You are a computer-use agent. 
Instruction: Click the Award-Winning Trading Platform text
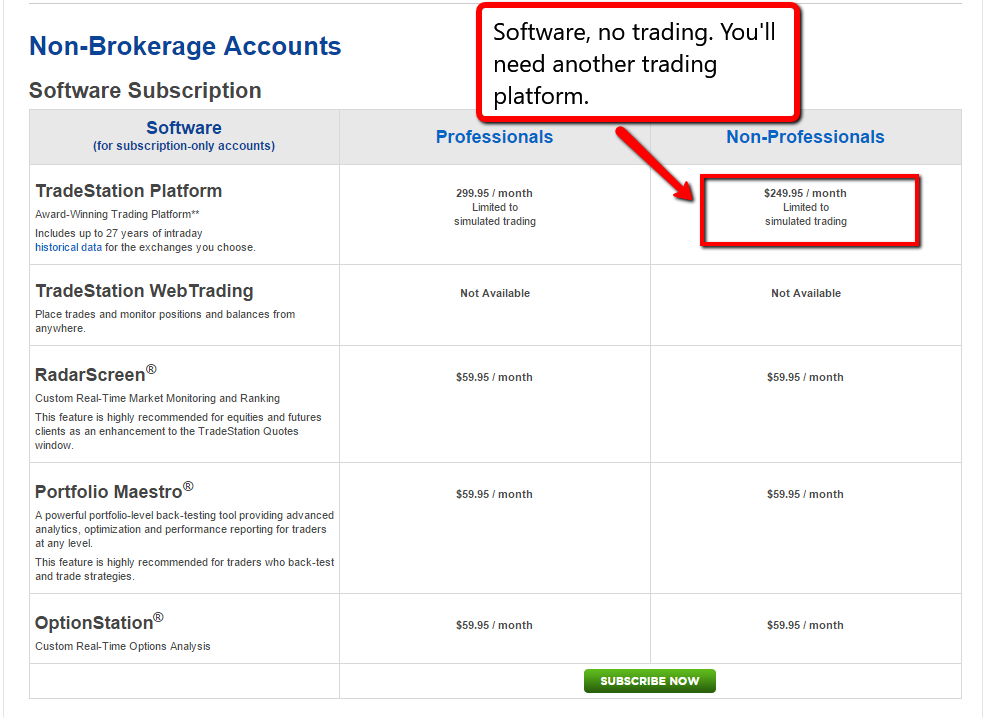[117, 214]
